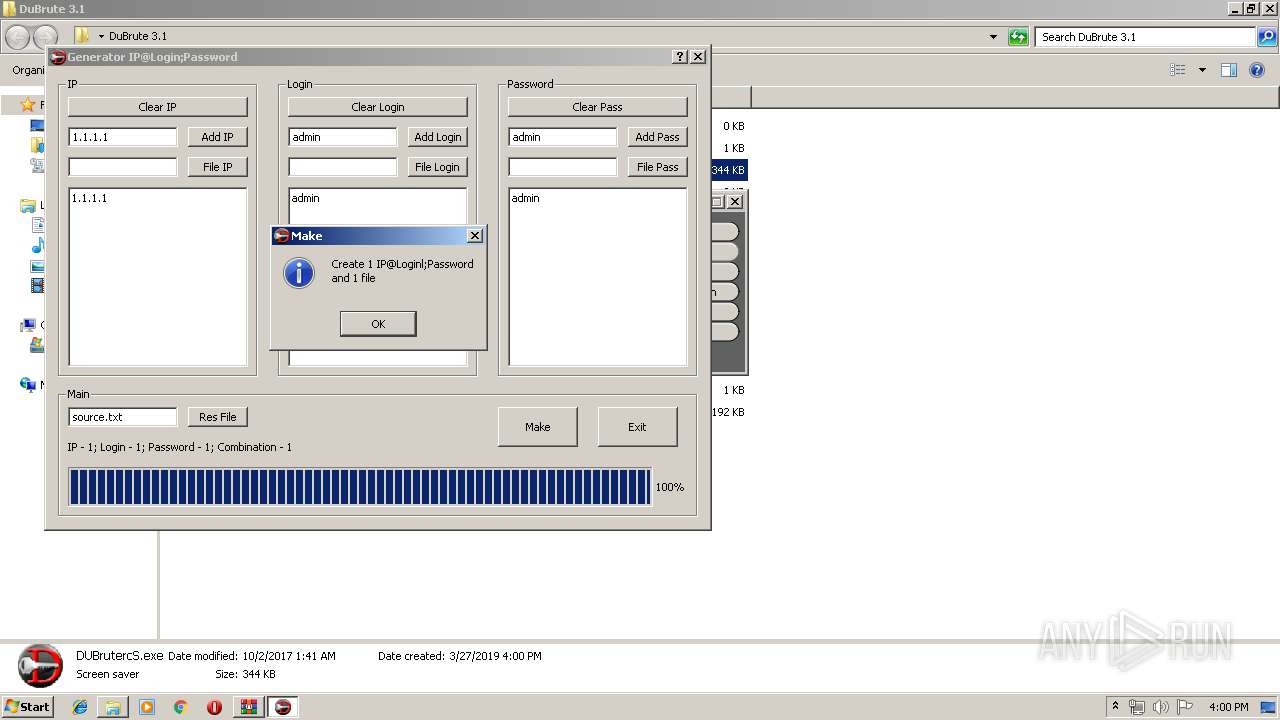Click File Login button
Image resolution: width=1280 pixels, height=720 pixels.
438,167
